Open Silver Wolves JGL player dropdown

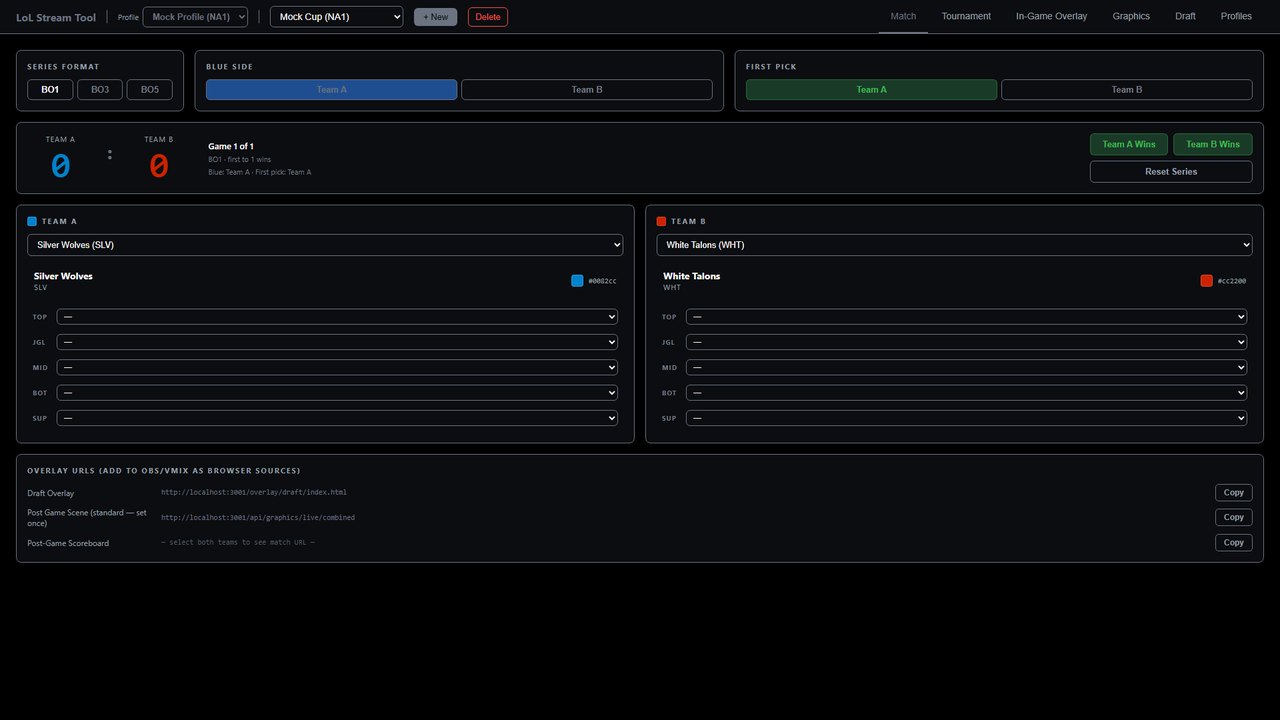pyautogui.click(x=337, y=342)
